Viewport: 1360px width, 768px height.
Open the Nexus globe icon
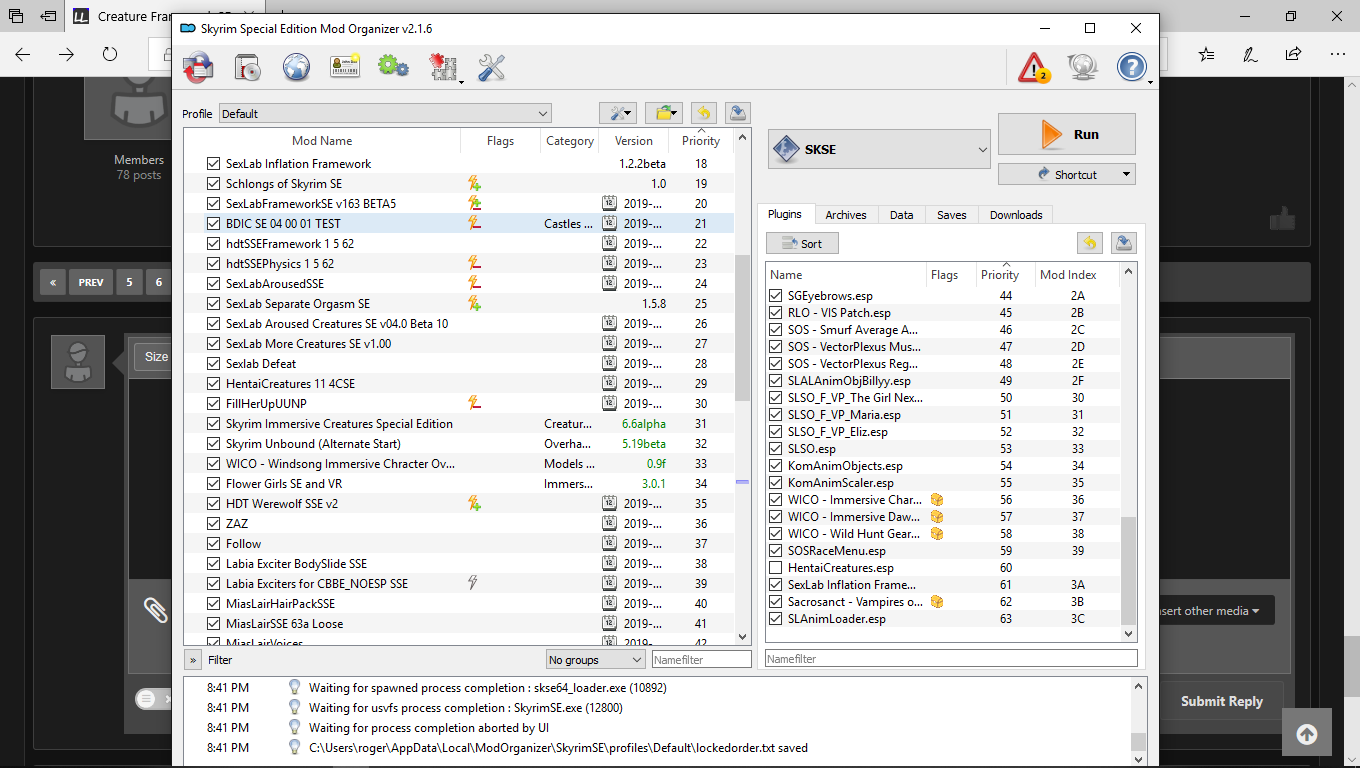pos(296,67)
